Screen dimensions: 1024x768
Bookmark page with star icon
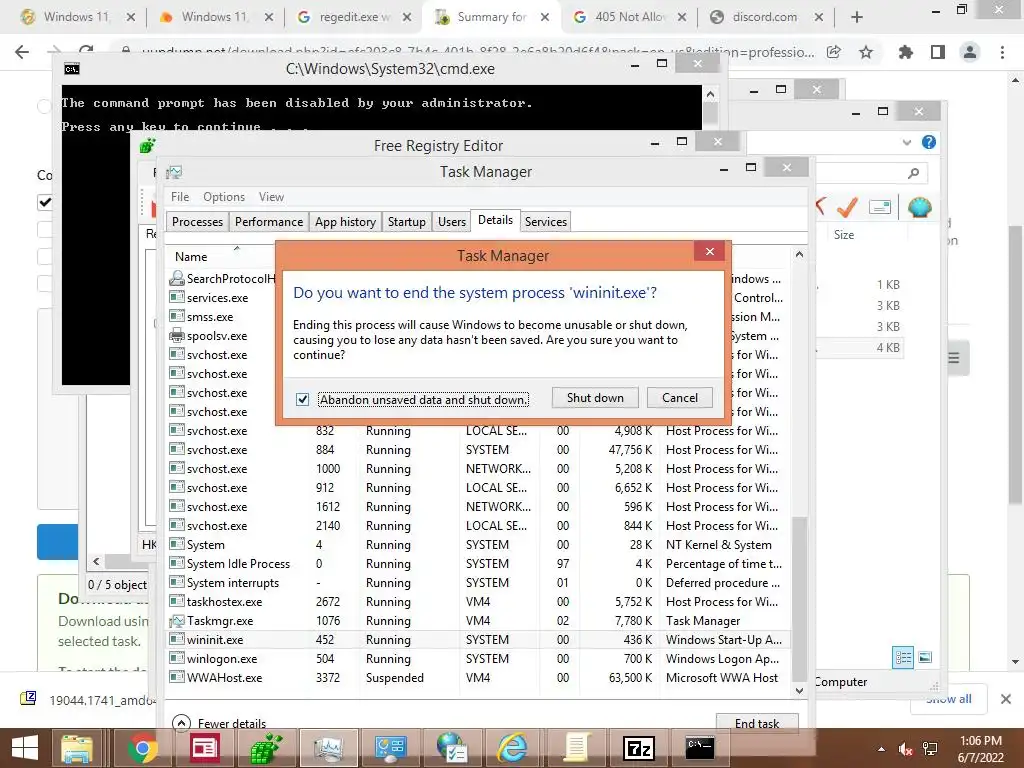click(x=866, y=52)
